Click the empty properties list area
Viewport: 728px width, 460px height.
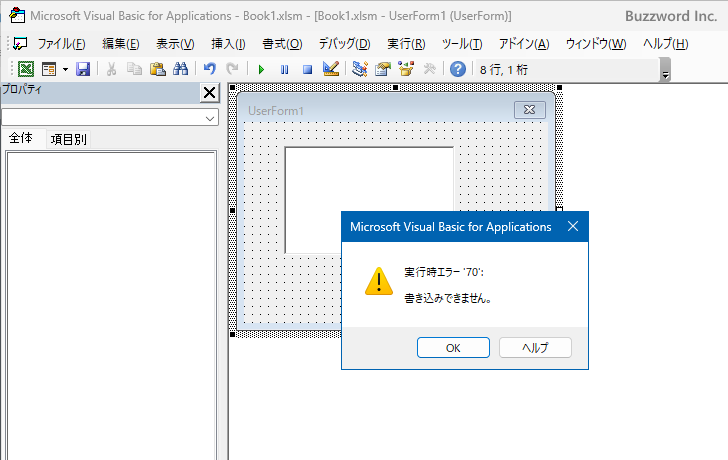click(111, 305)
